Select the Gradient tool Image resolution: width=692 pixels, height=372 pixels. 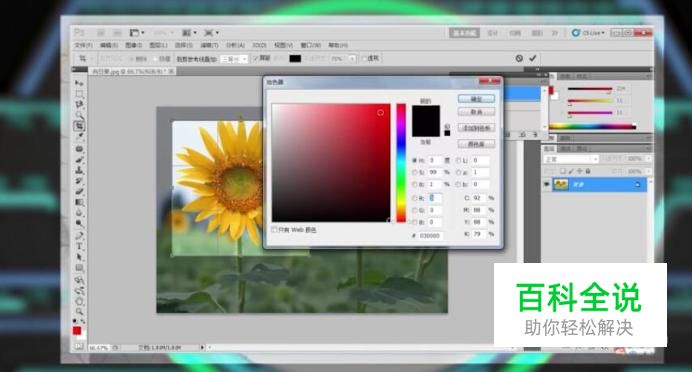79,202
